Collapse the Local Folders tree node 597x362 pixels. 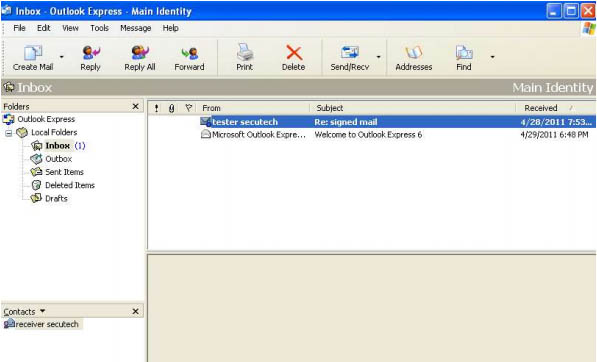coord(8,133)
